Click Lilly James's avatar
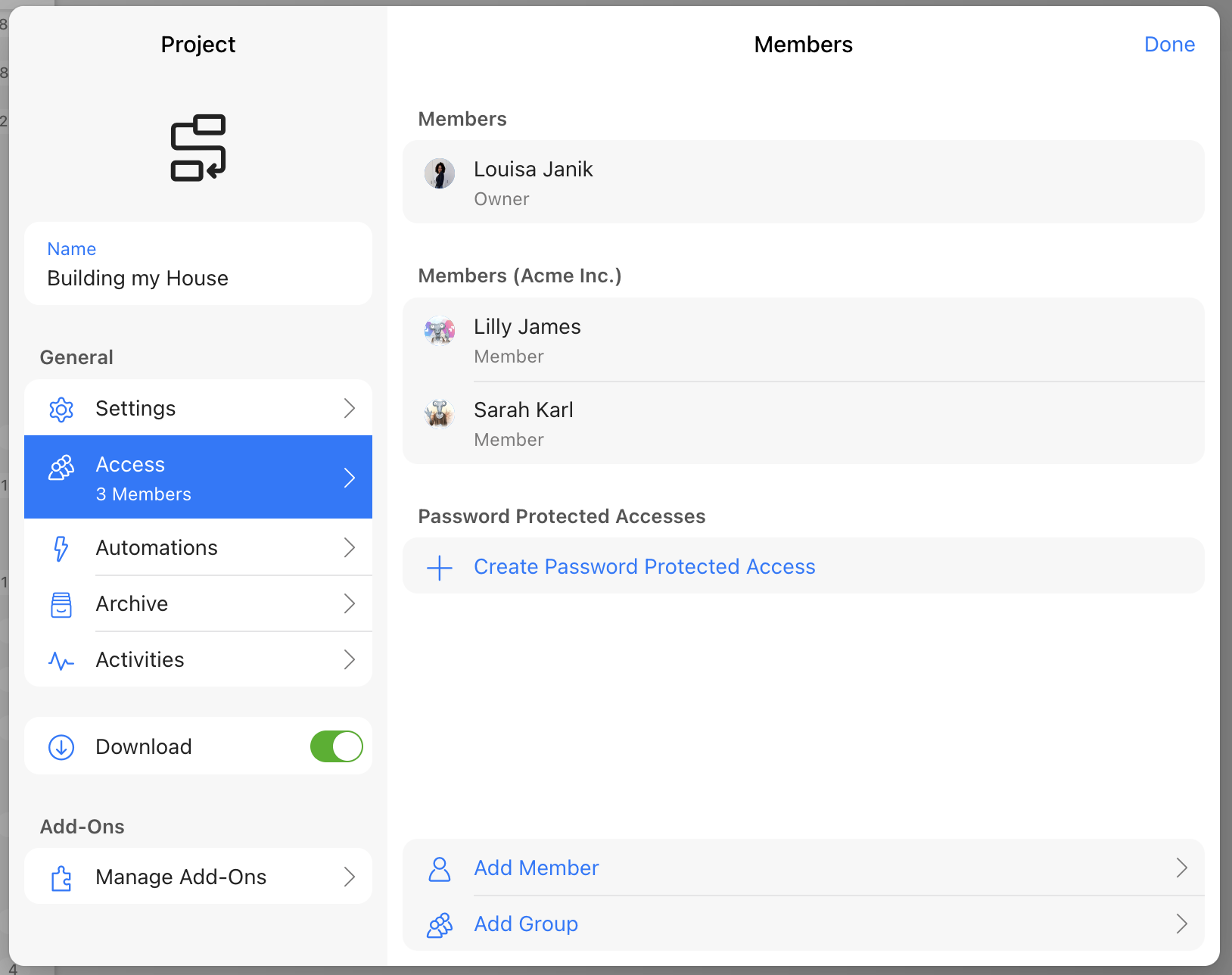Viewport: 1232px width, 975px height. pyautogui.click(x=440, y=331)
